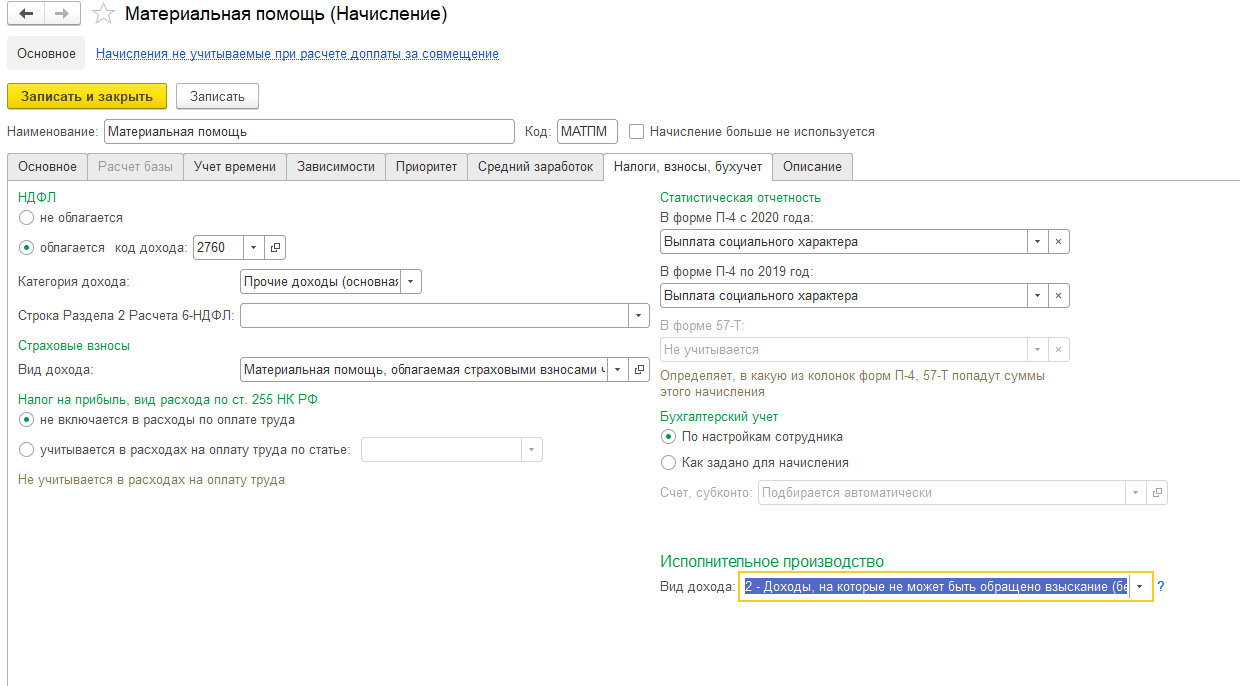The image size is (1240, 686).
Task: Click into the 'Наименование' text field
Action: (309, 131)
